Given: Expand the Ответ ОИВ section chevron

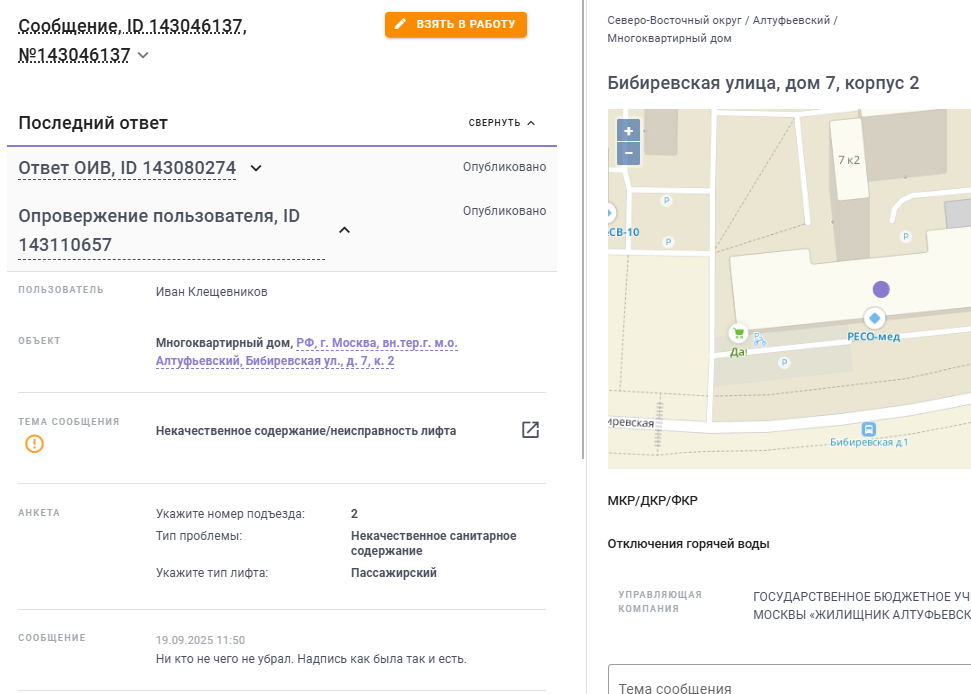Looking at the screenshot, I should click(256, 168).
